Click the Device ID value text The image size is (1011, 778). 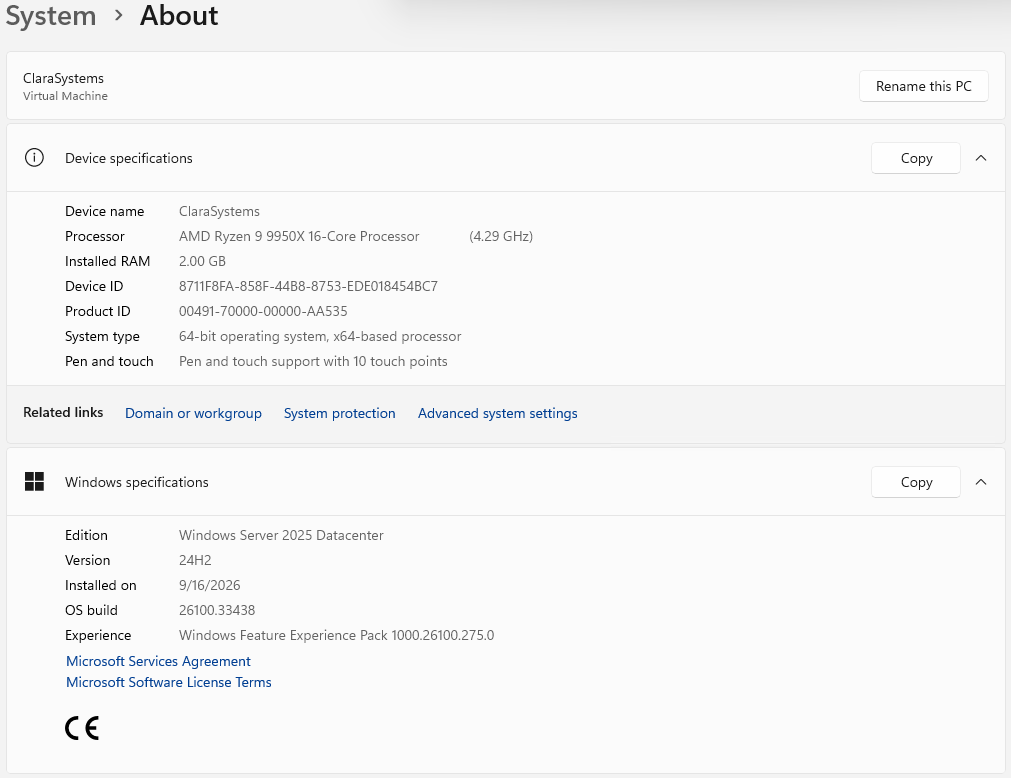point(308,286)
